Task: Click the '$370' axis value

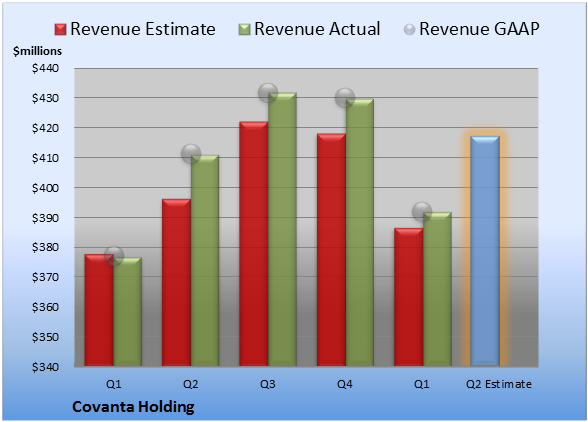Action: coord(45,277)
